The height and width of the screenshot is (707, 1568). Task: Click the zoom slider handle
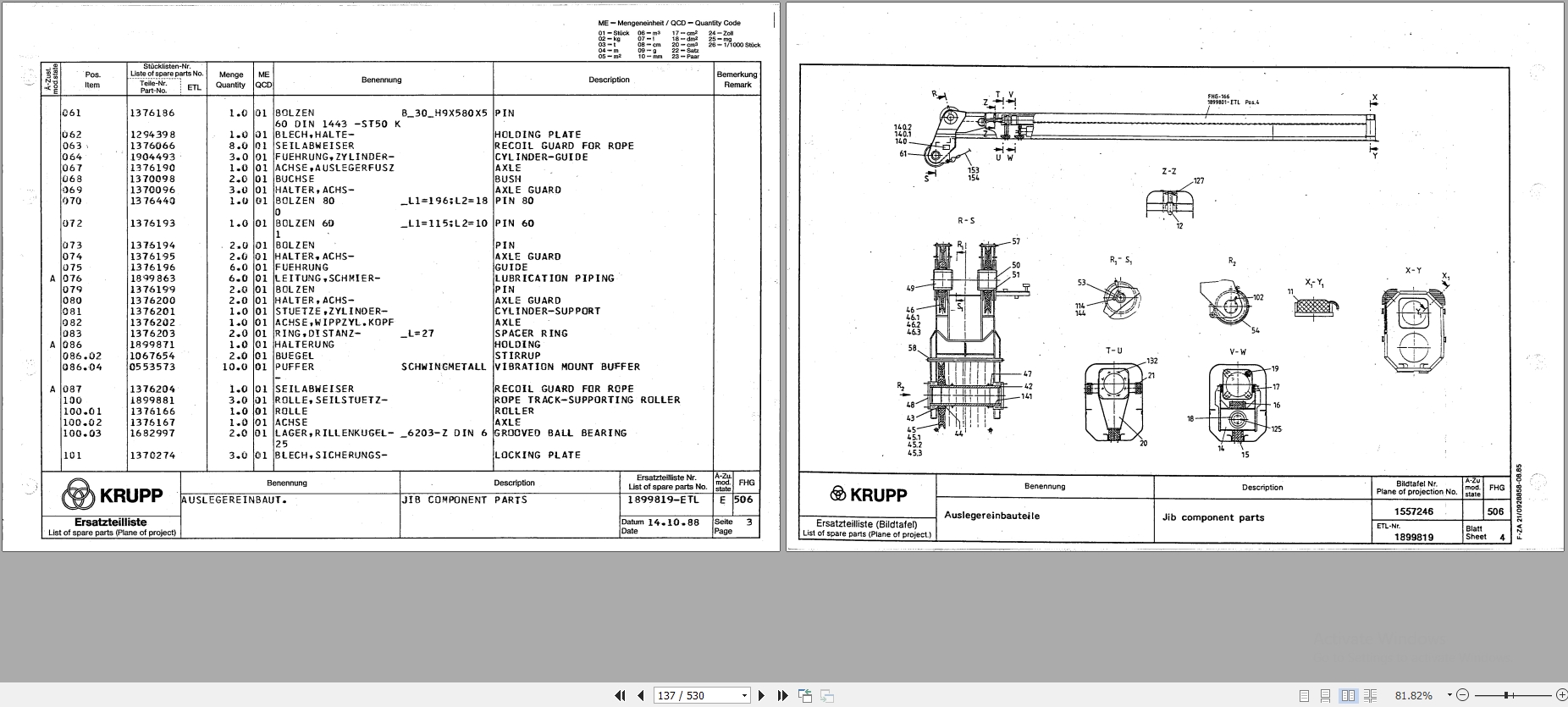1506,695
